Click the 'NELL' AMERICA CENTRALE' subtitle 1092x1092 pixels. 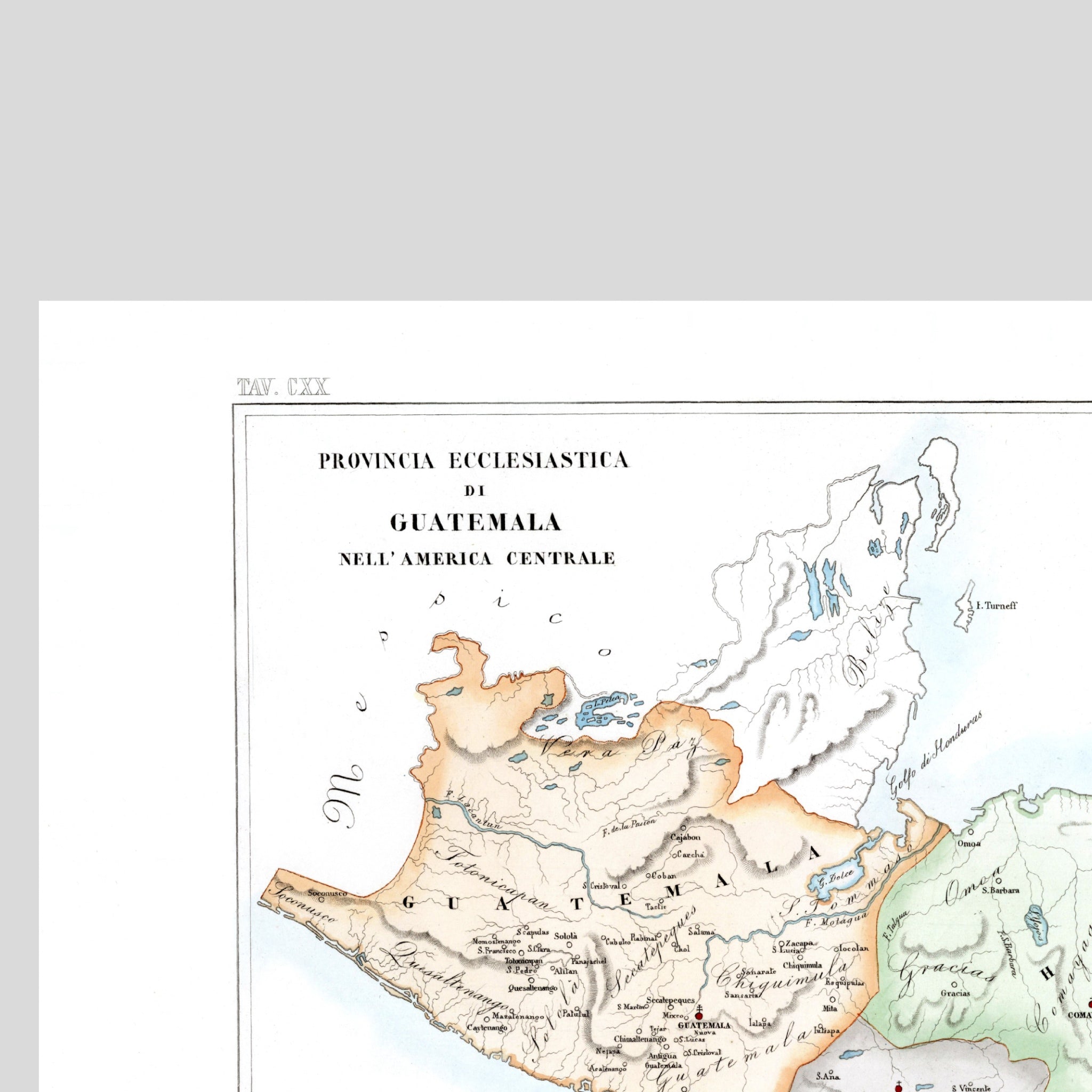[x=477, y=559]
